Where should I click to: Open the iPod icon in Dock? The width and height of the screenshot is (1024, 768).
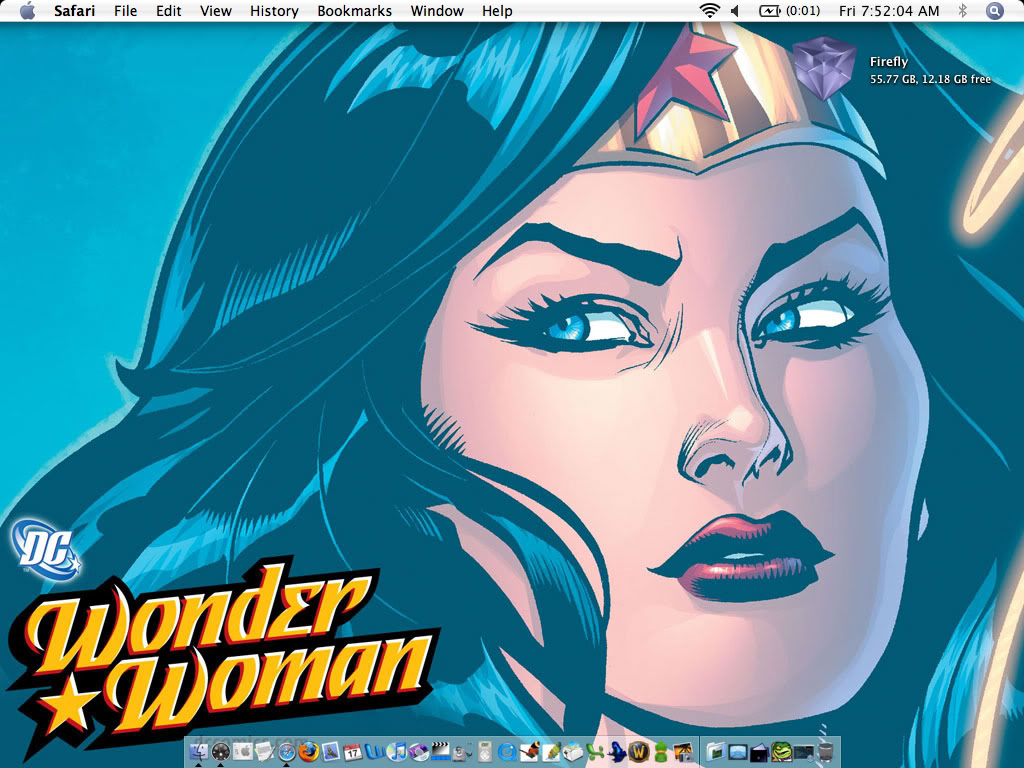click(x=484, y=752)
